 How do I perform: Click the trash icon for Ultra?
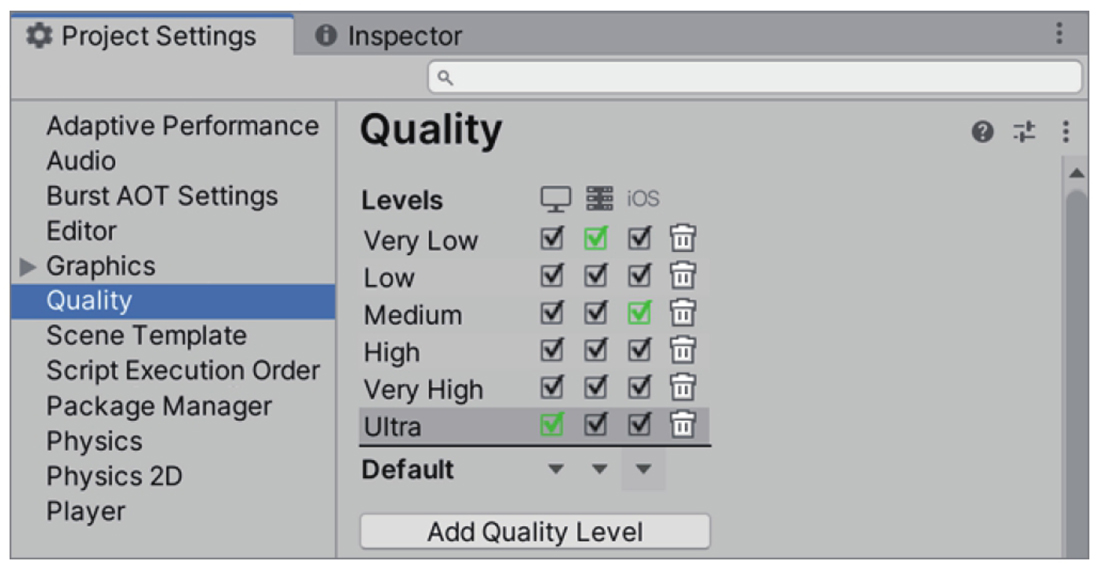pos(683,425)
